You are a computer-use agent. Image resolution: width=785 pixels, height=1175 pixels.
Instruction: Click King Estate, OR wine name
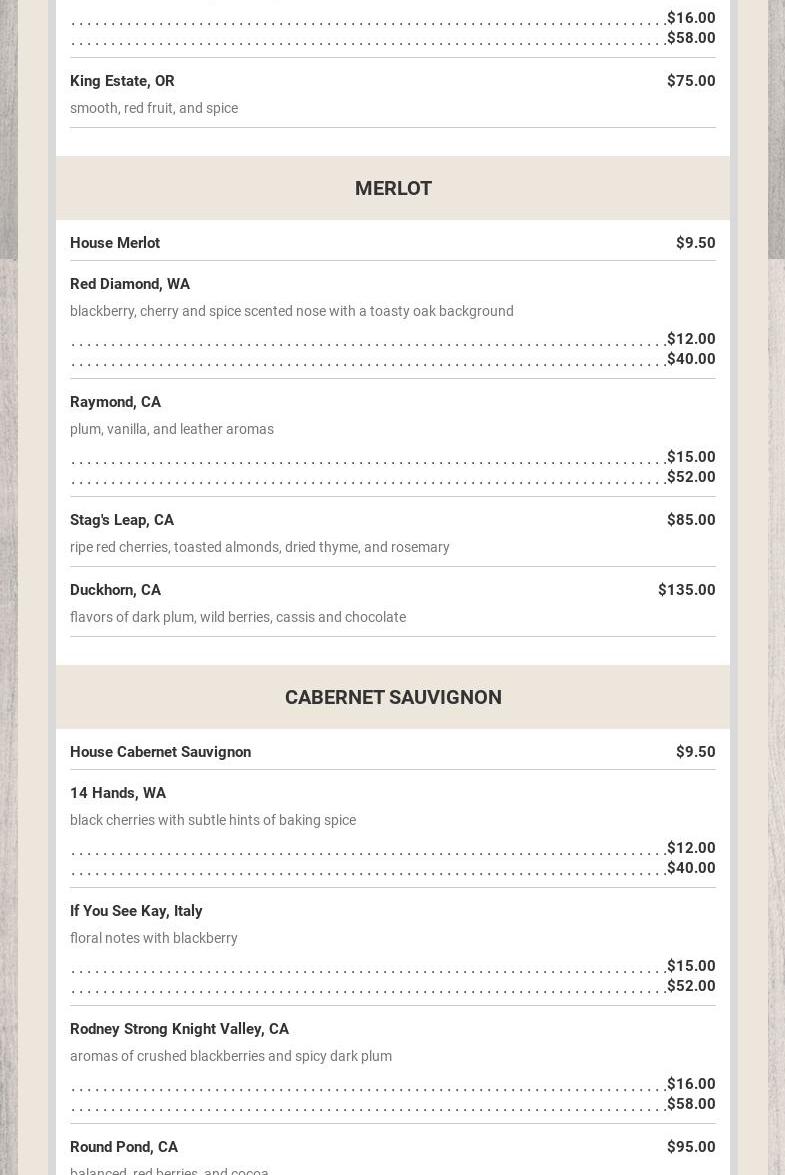click(x=122, y=81)
